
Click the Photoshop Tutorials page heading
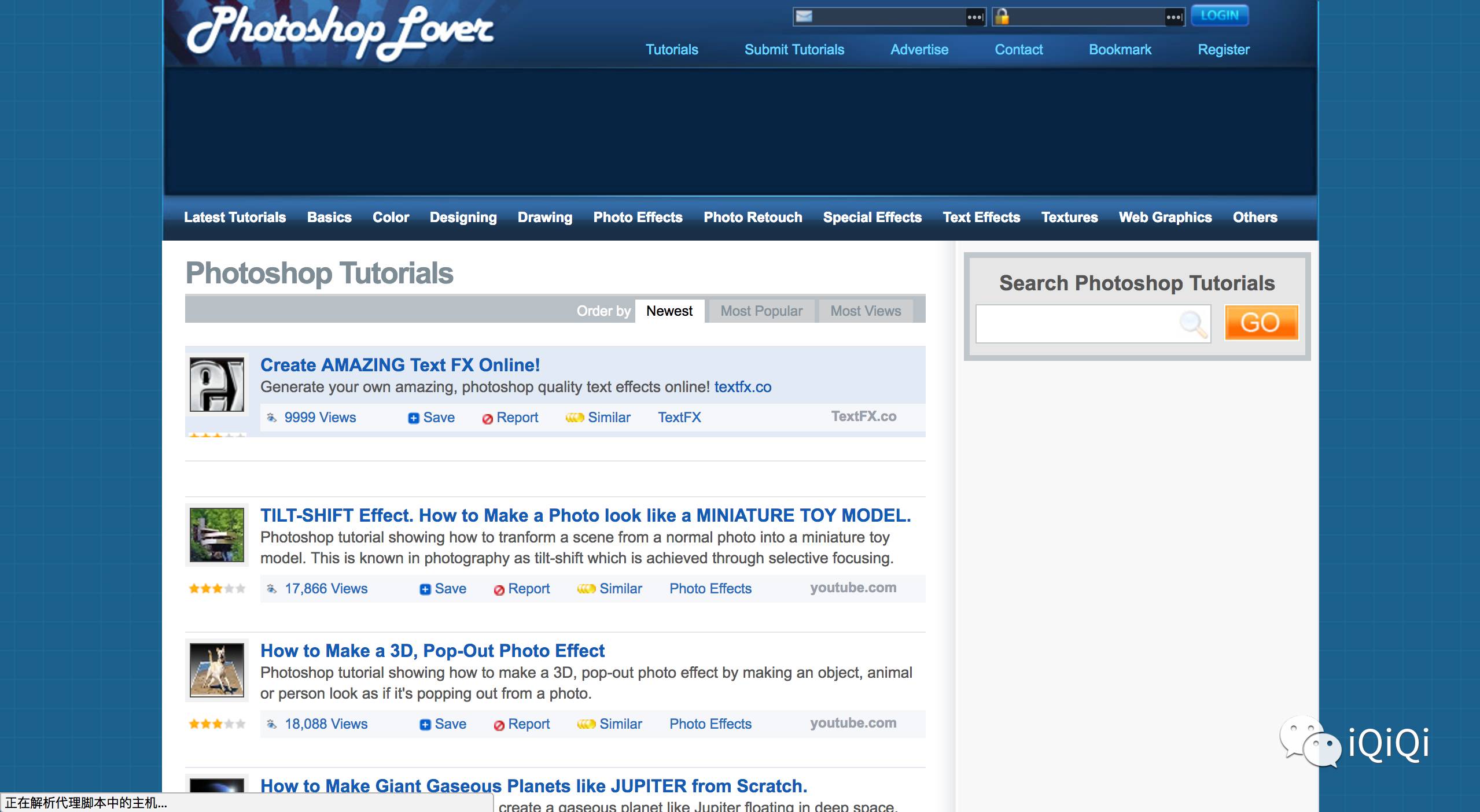(319, 273)
